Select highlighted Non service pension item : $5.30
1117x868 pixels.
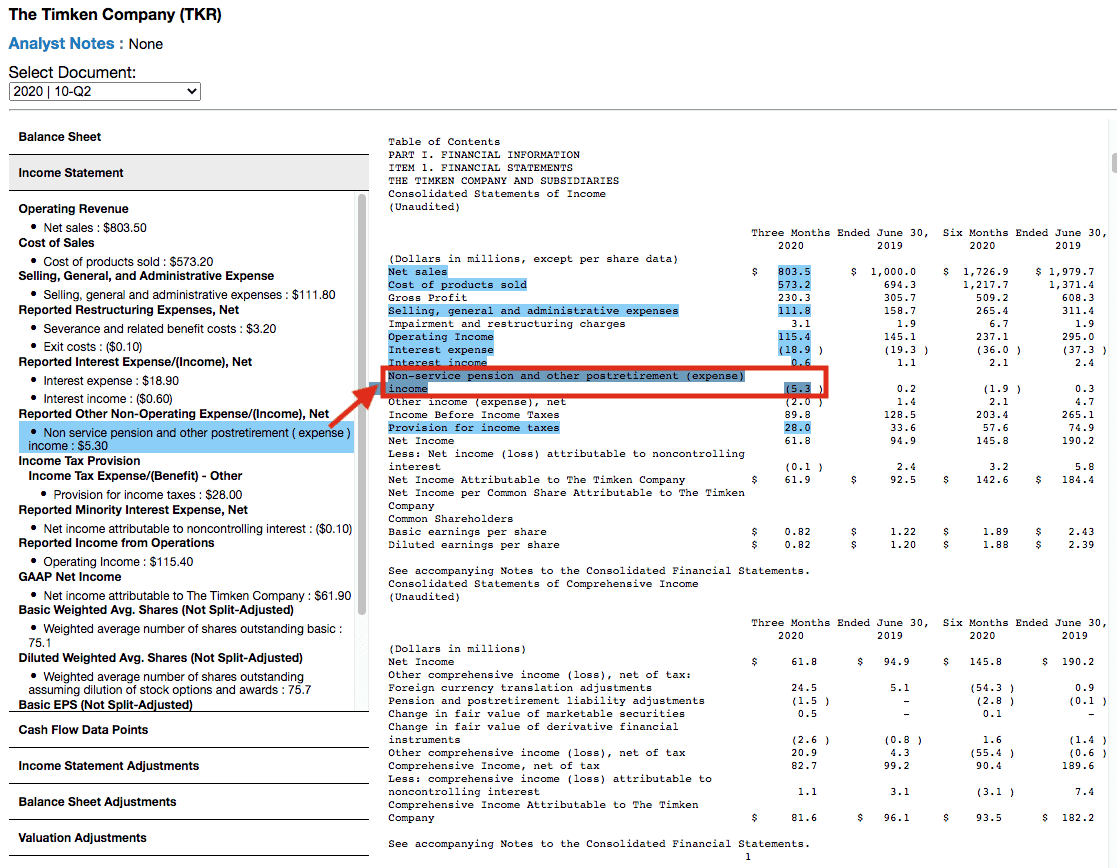coord(187,439)
